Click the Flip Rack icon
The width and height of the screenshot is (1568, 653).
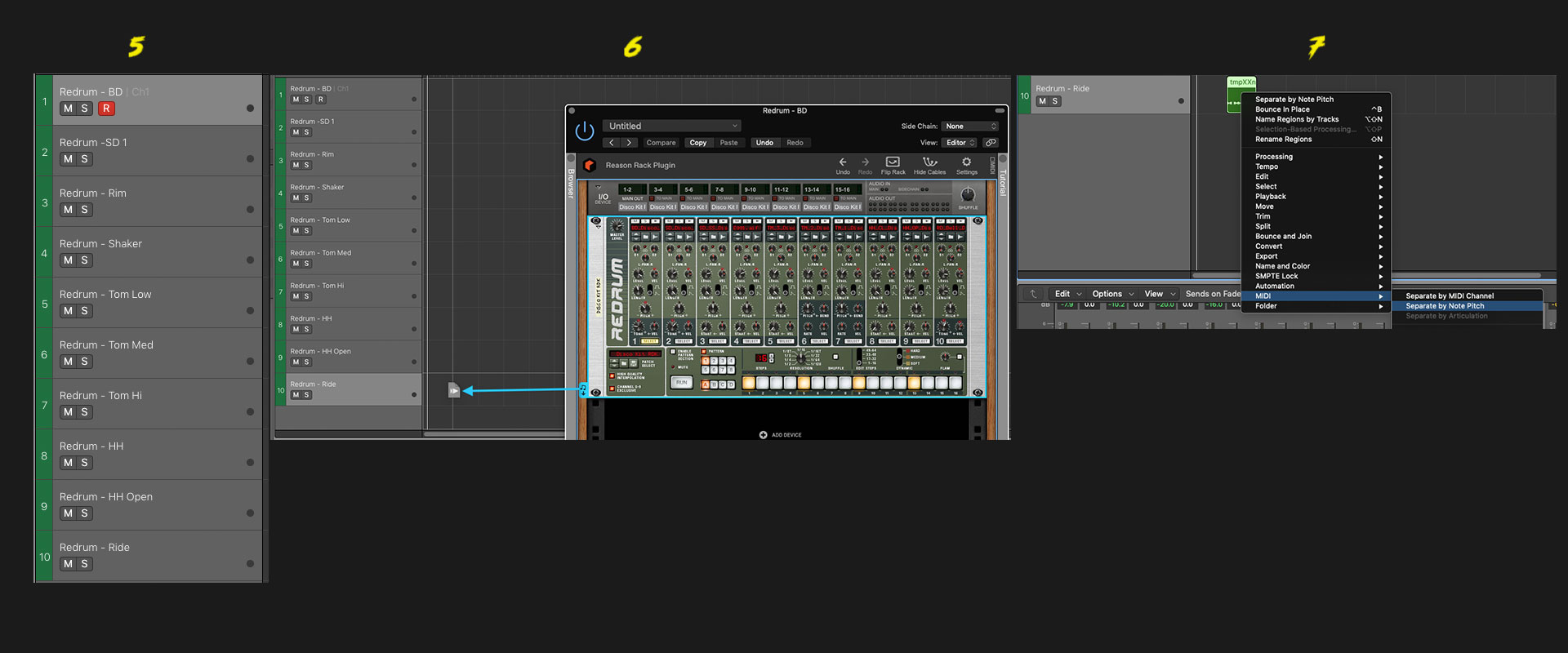tap(893, 162)
